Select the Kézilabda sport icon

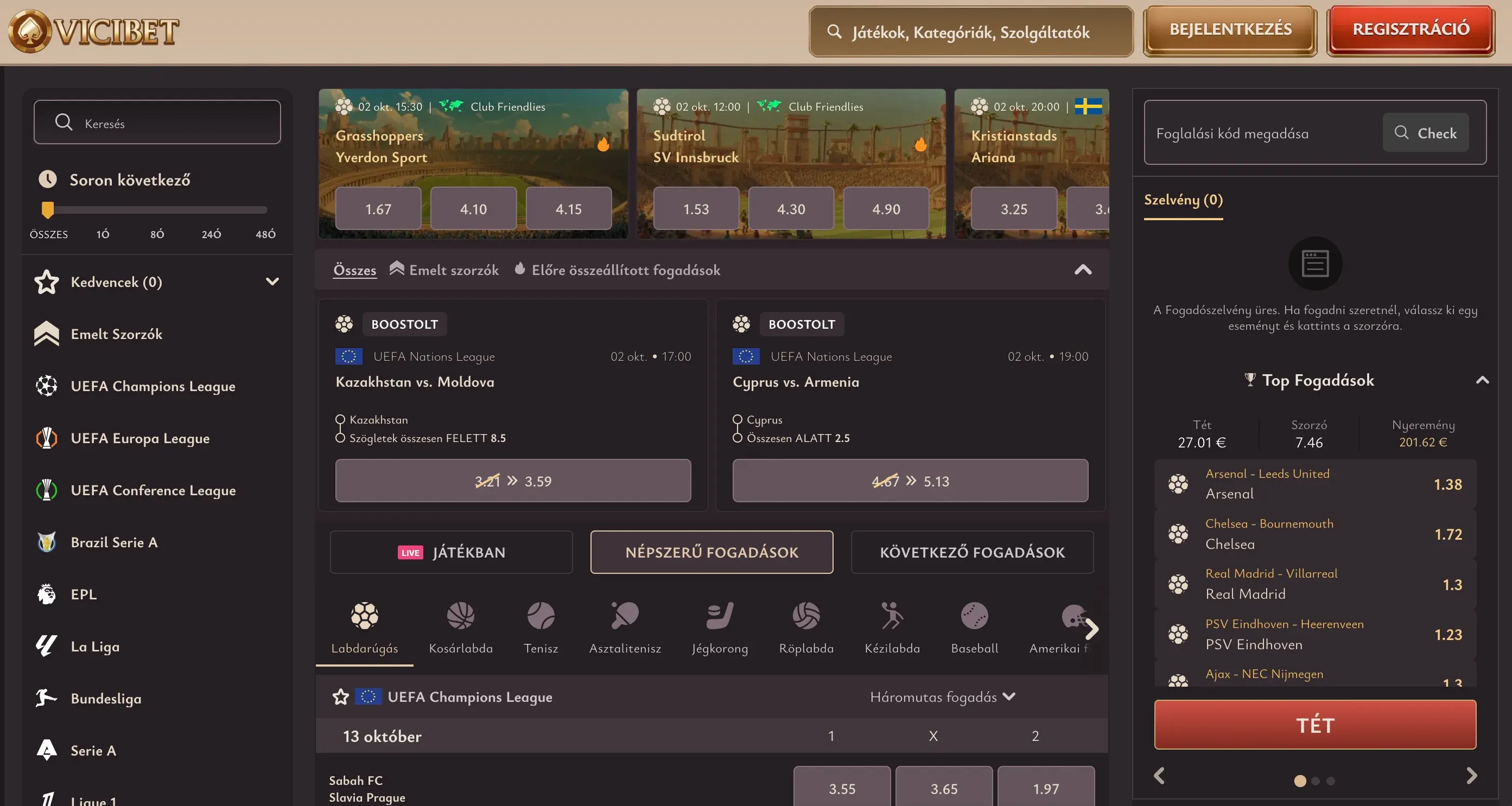point(892,628)
